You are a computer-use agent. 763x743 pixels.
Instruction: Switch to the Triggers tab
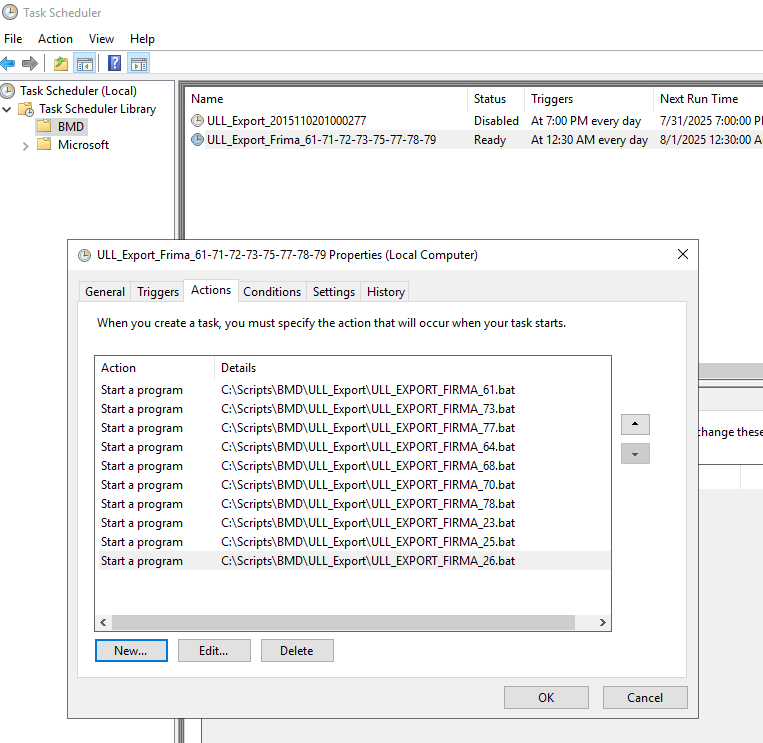click(x=158, y=292)
